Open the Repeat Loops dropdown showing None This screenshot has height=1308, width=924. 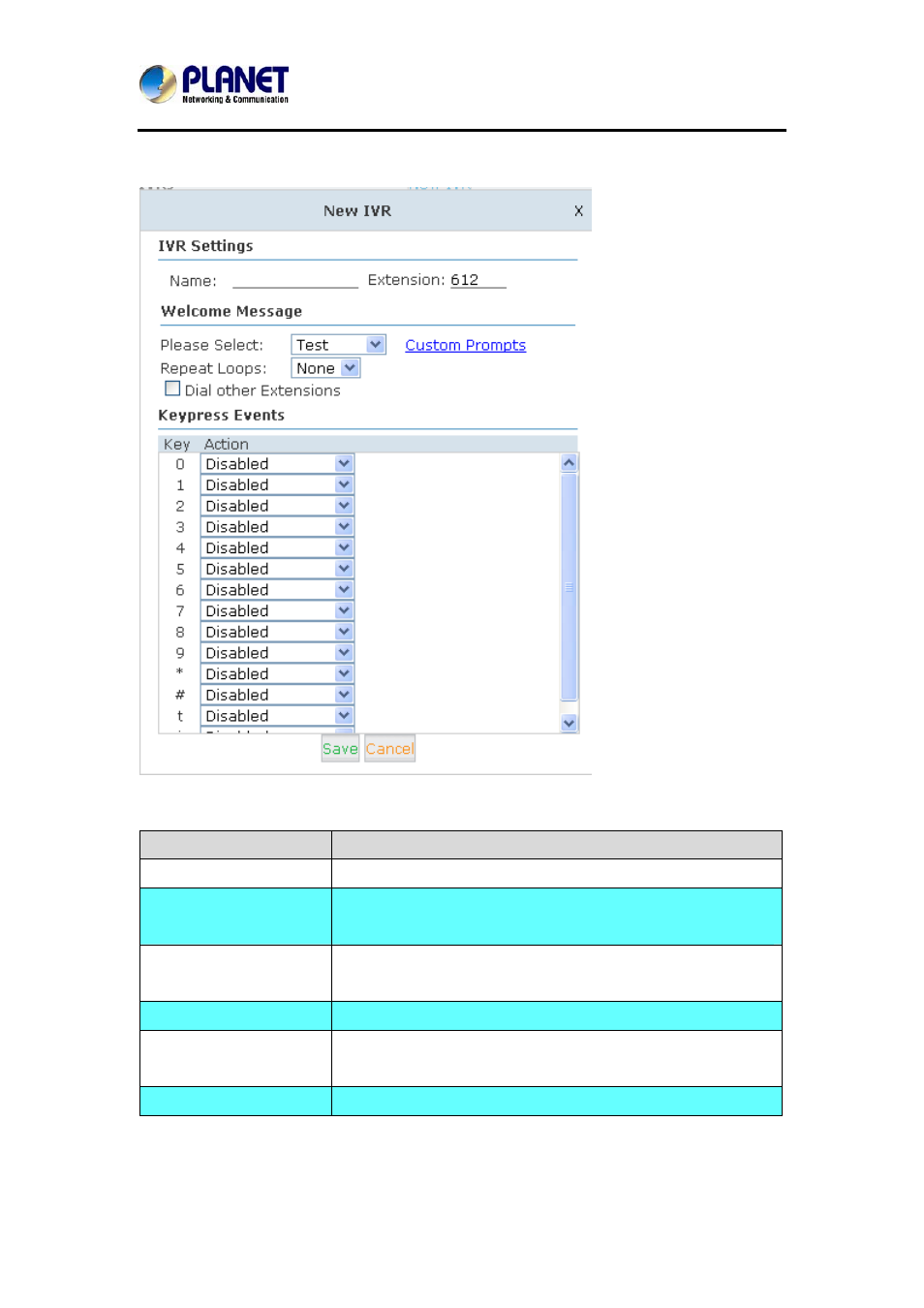point(325,368)
